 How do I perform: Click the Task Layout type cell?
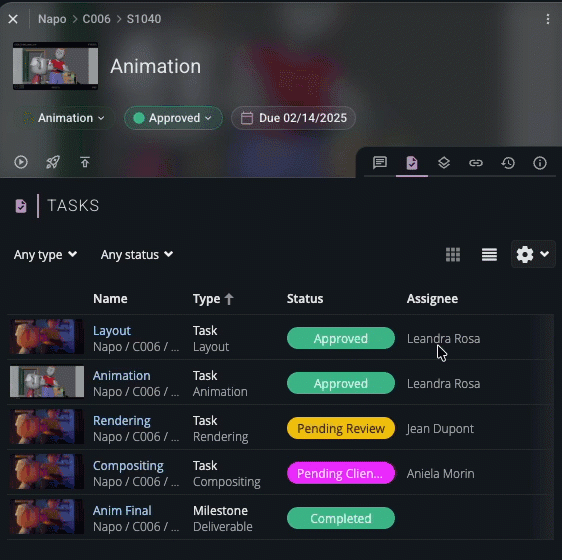211,338
